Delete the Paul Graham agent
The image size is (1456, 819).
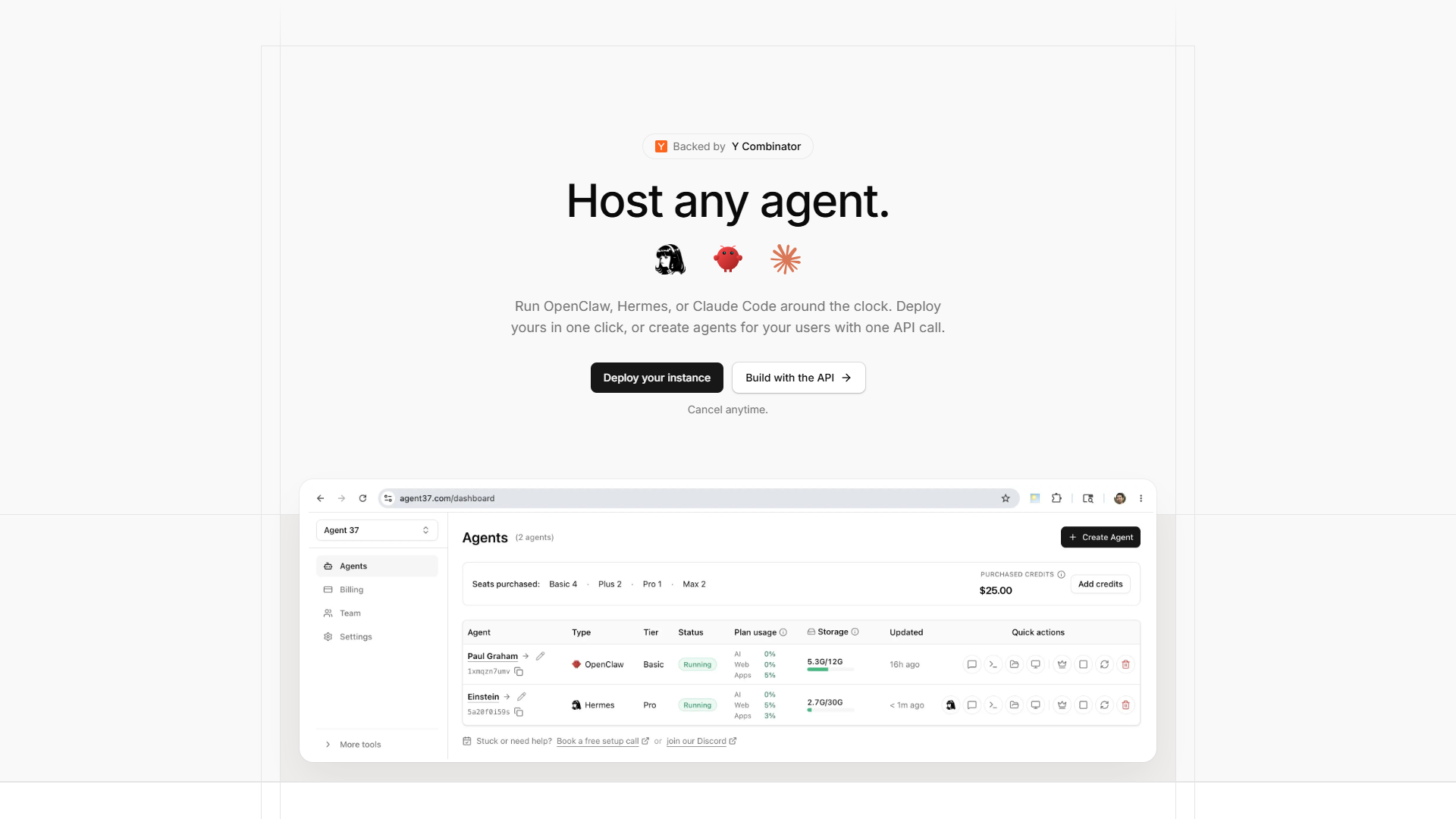(x=1125, y=664)
